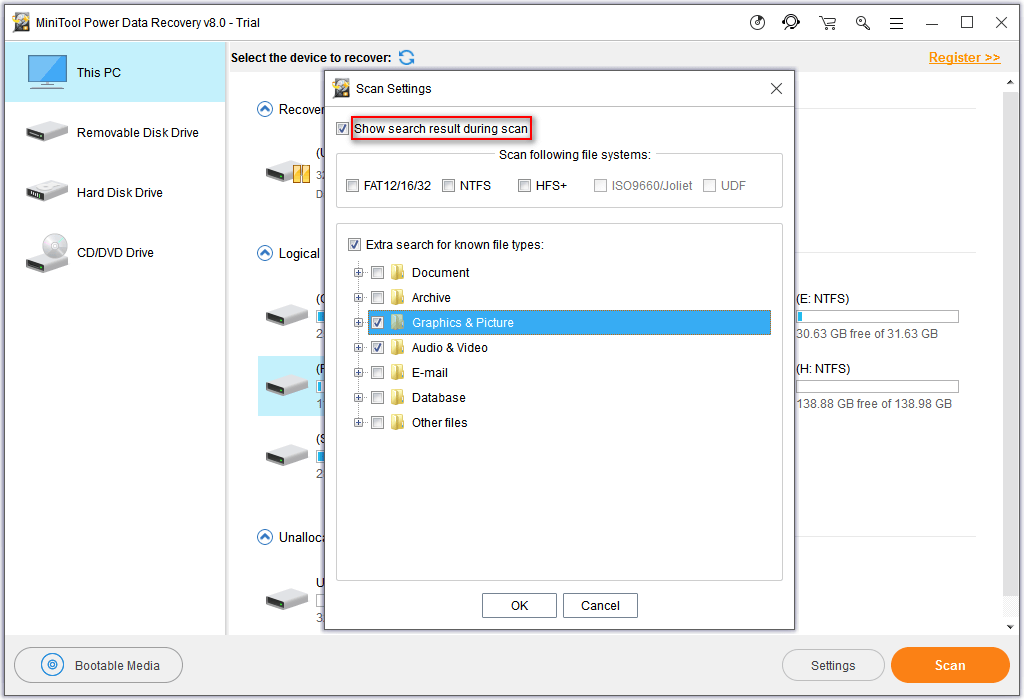Expand the Audio & Video tree node
This screenshot has width=1024, height=700.
coord(358,347)
